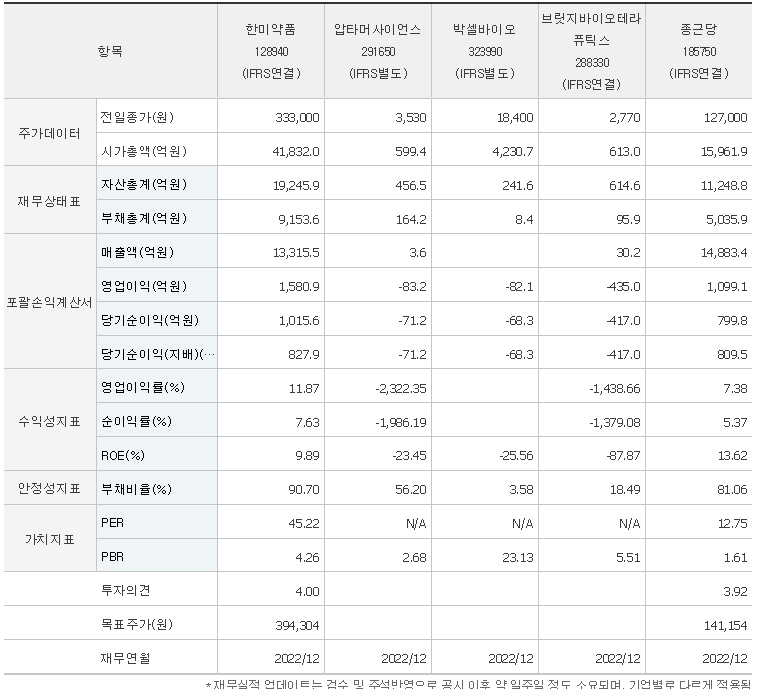This screenshot has width=760, height=689.
Task: Select 종근당 closing price 127,000
Action: coord(725,118)
